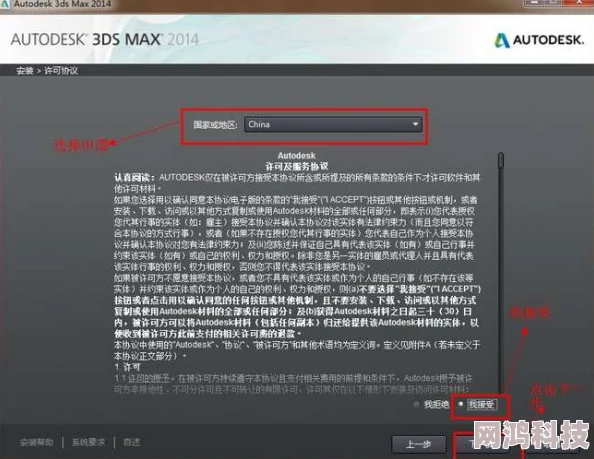The image size is (594, 459).
Task: Click the AUTODESK 3DS MAX 2014 title
Action: [105, 39]
